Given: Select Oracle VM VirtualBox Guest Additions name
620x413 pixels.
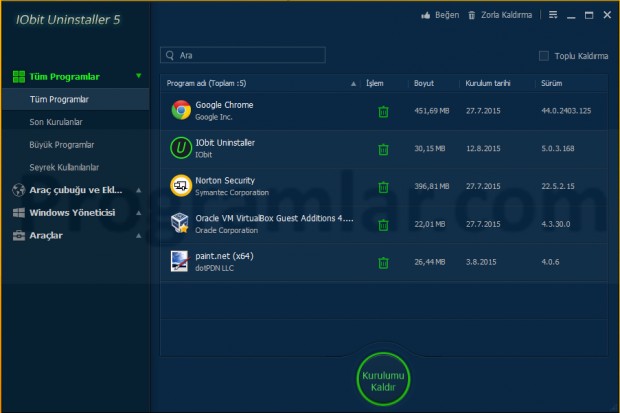Looking at the screenshot, I should [x=274, y=218].
